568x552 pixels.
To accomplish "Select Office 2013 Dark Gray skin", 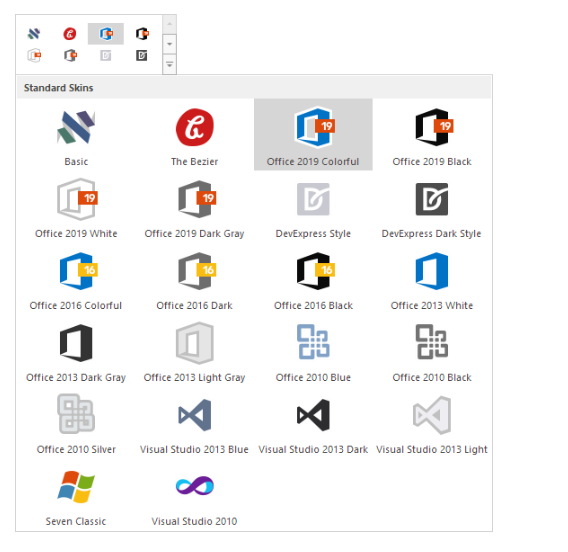I will (76, 351).
